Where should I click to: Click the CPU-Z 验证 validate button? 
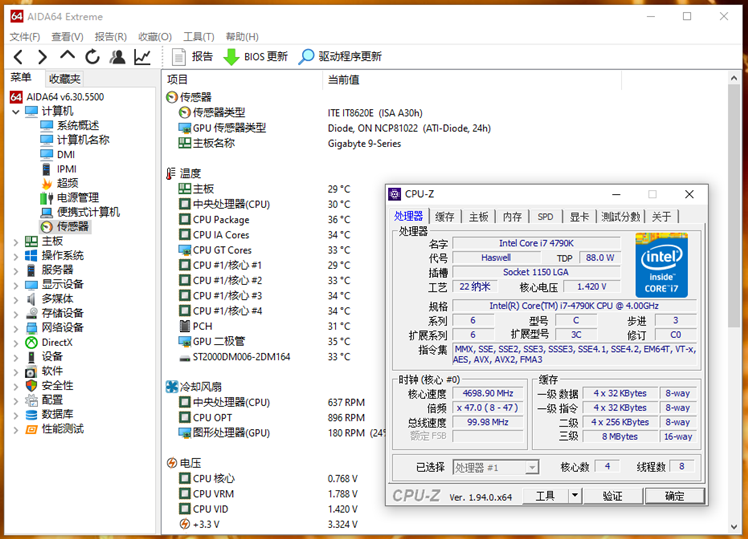pos(613,497)
